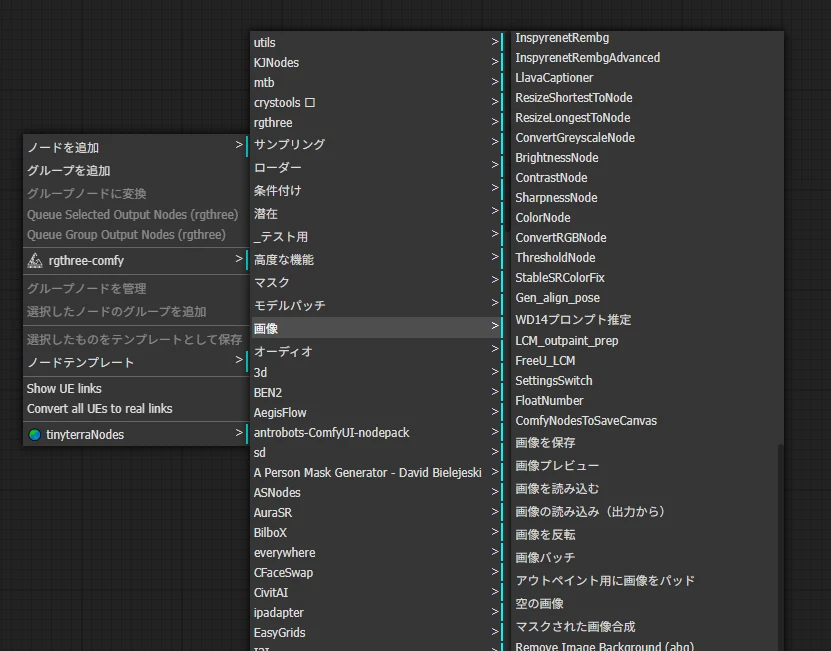Select InspyrenetRembgAdvanced node
831x651 pixels.
point(587,57)
